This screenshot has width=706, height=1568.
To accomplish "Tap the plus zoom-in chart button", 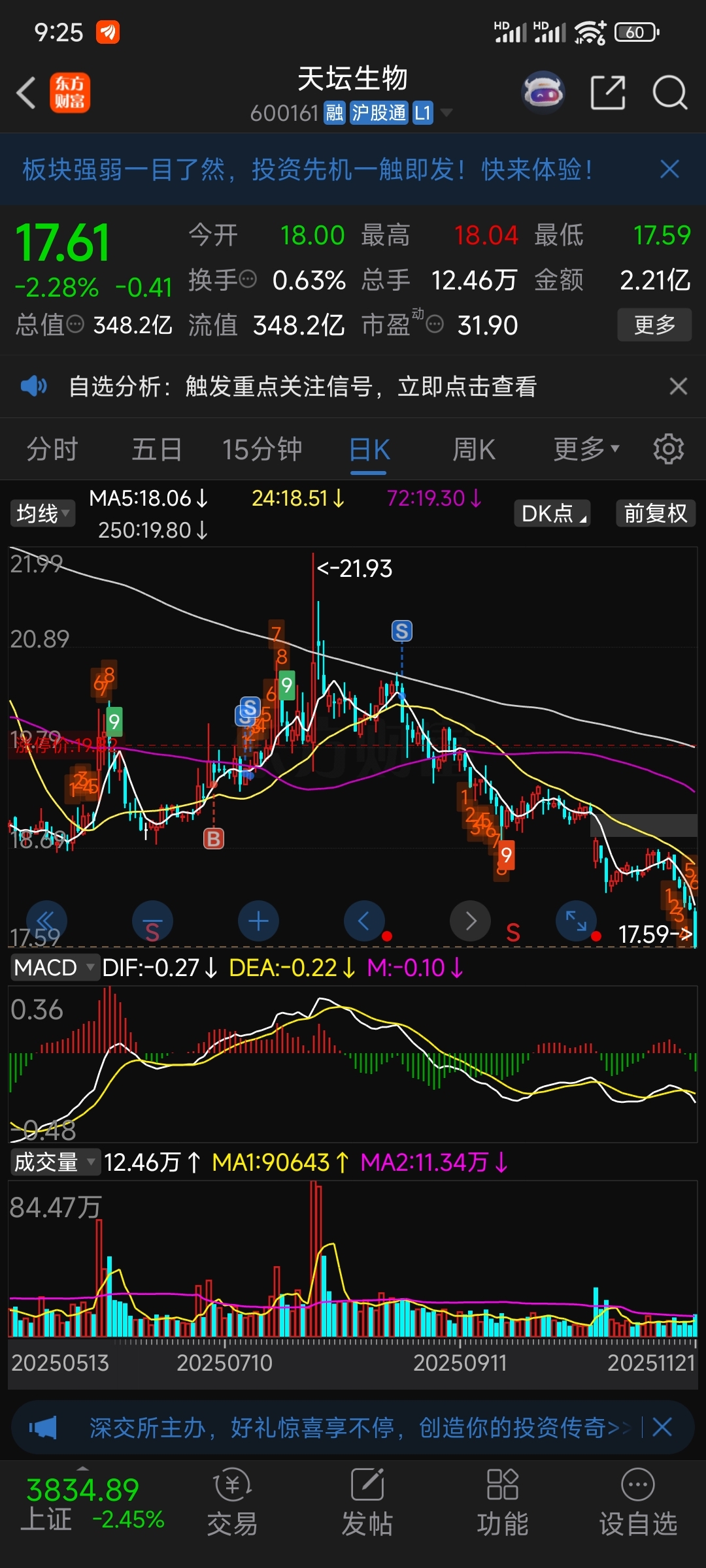I will [x=258, y=921].
